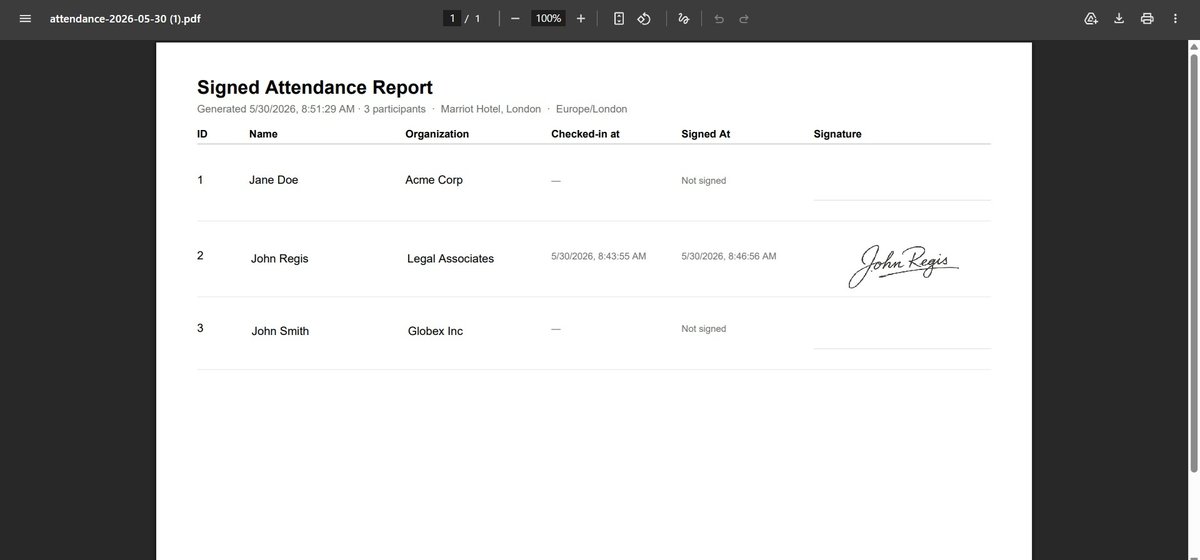Zoom out with the minus button
1200x560 pixels.
tap(515, 19)
